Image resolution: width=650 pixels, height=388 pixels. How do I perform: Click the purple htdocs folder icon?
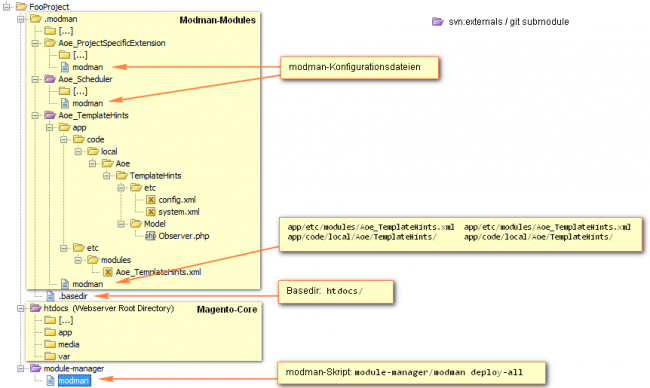point(36,308)
